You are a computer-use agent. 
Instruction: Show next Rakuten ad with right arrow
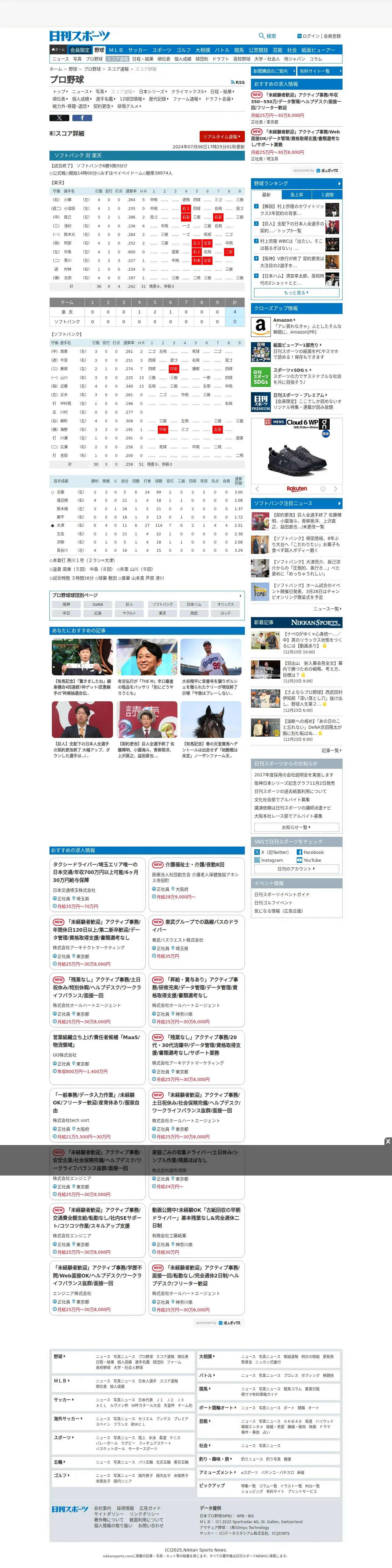tap(336, 489)
